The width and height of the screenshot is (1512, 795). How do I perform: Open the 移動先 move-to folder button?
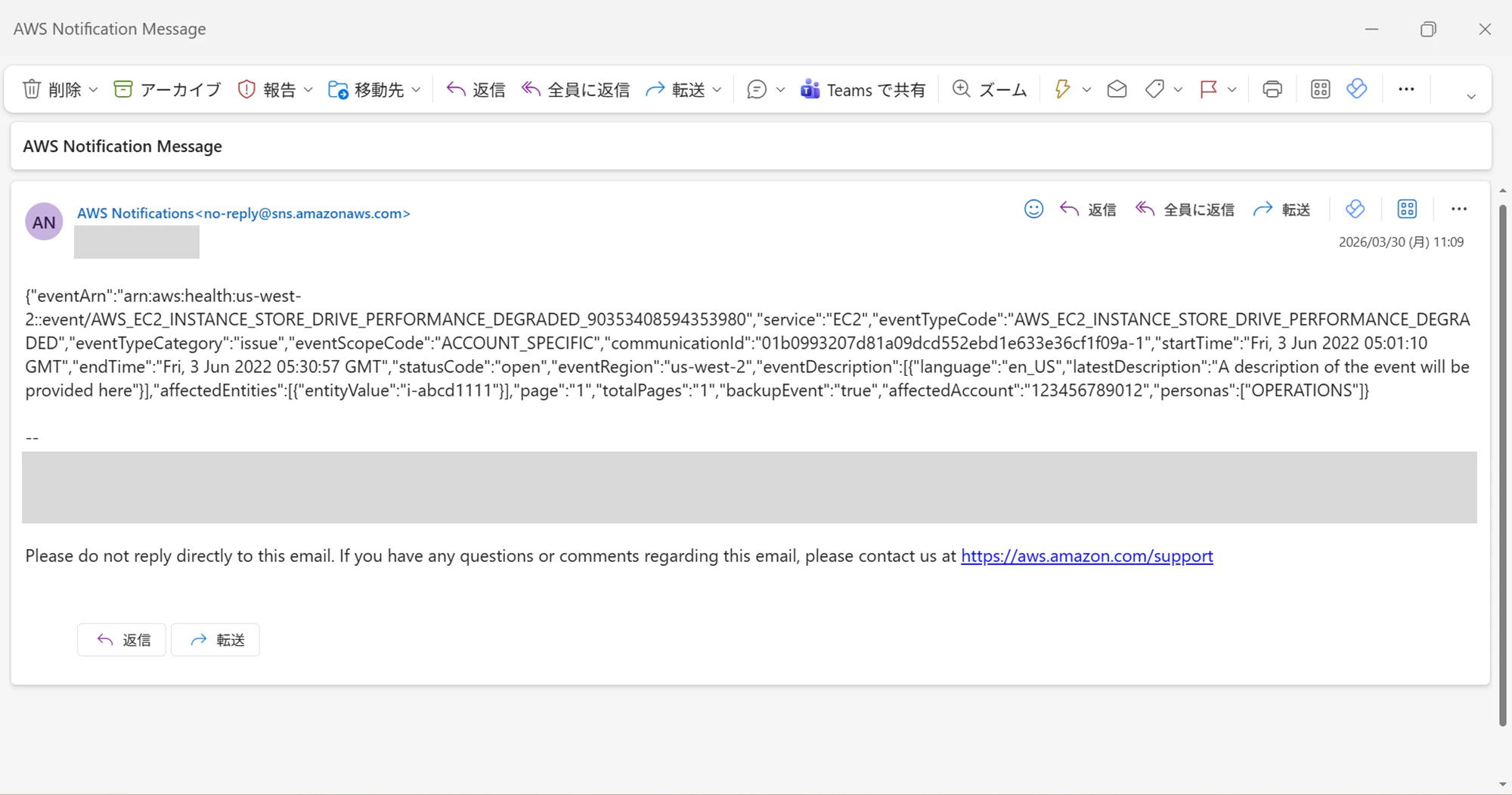pos(366,89)
